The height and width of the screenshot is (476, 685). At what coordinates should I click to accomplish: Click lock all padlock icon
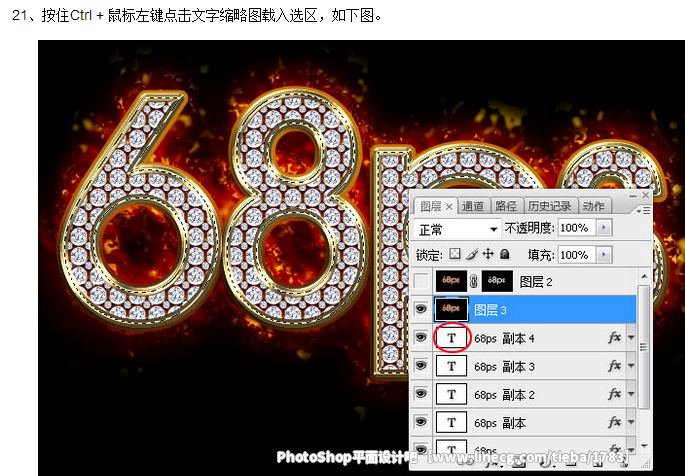[504, 255]
